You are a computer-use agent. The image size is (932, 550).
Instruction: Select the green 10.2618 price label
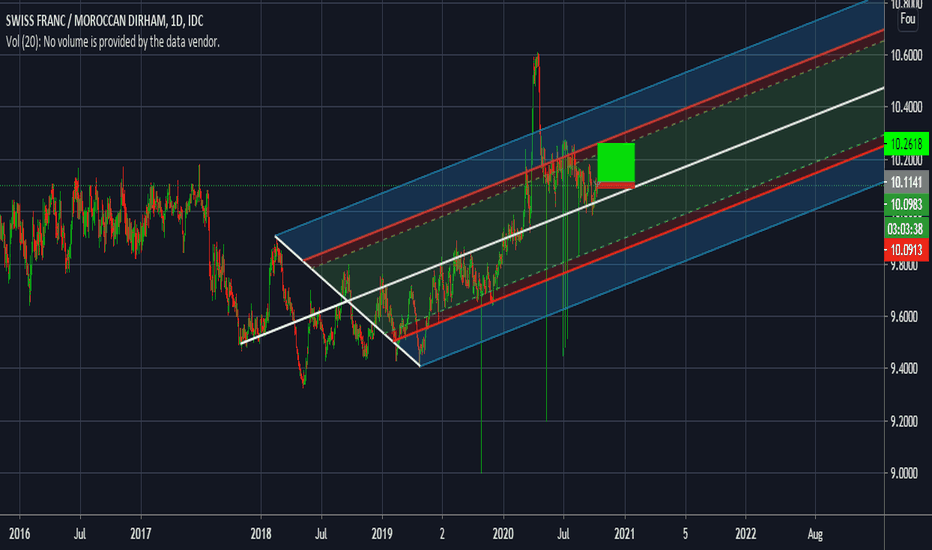click(x=906, y=144)
